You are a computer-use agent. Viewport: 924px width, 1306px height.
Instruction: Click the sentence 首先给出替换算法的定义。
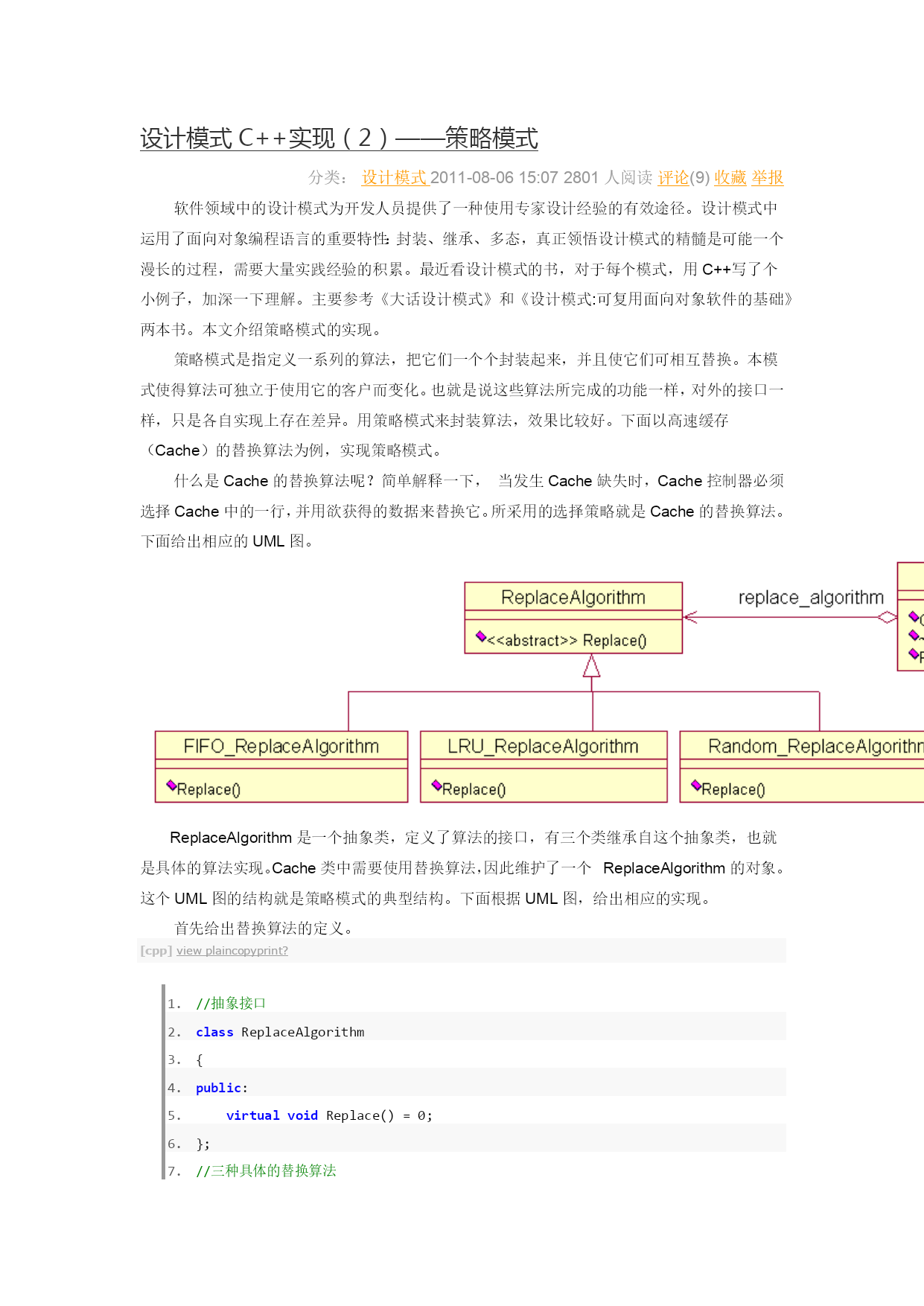coord(264,928)
